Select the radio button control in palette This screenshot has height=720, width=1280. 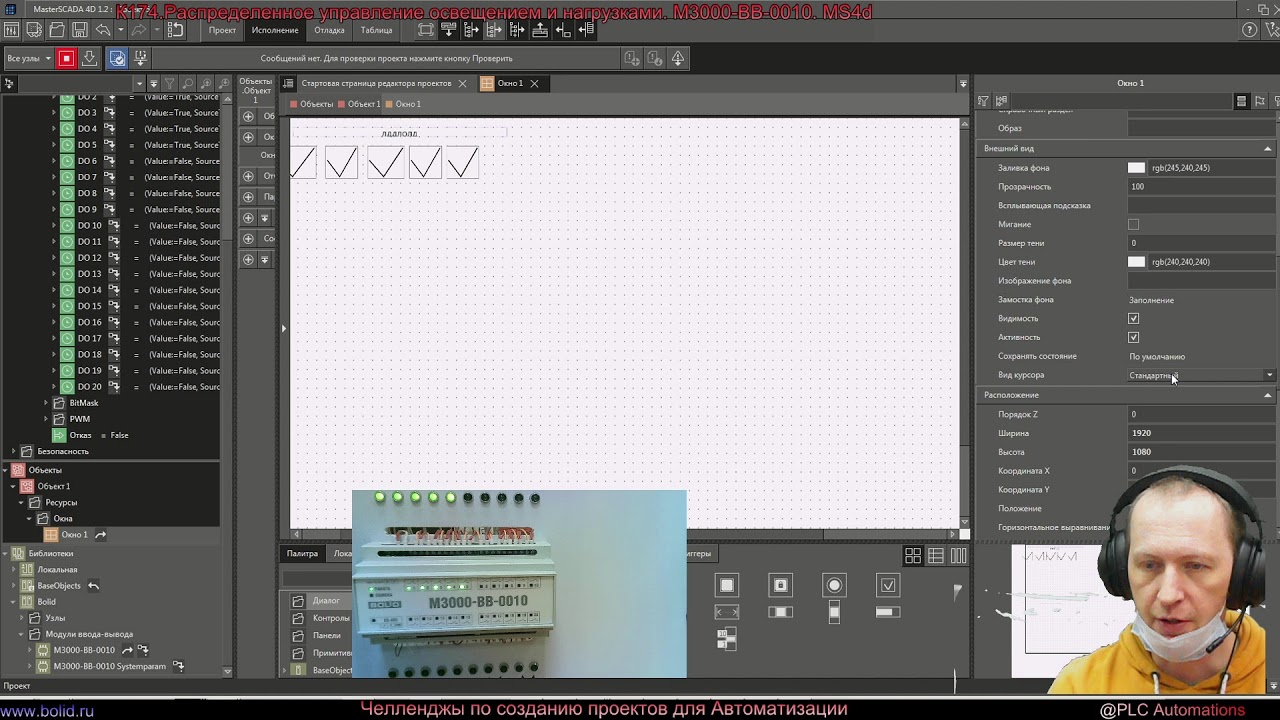point(834,585)
